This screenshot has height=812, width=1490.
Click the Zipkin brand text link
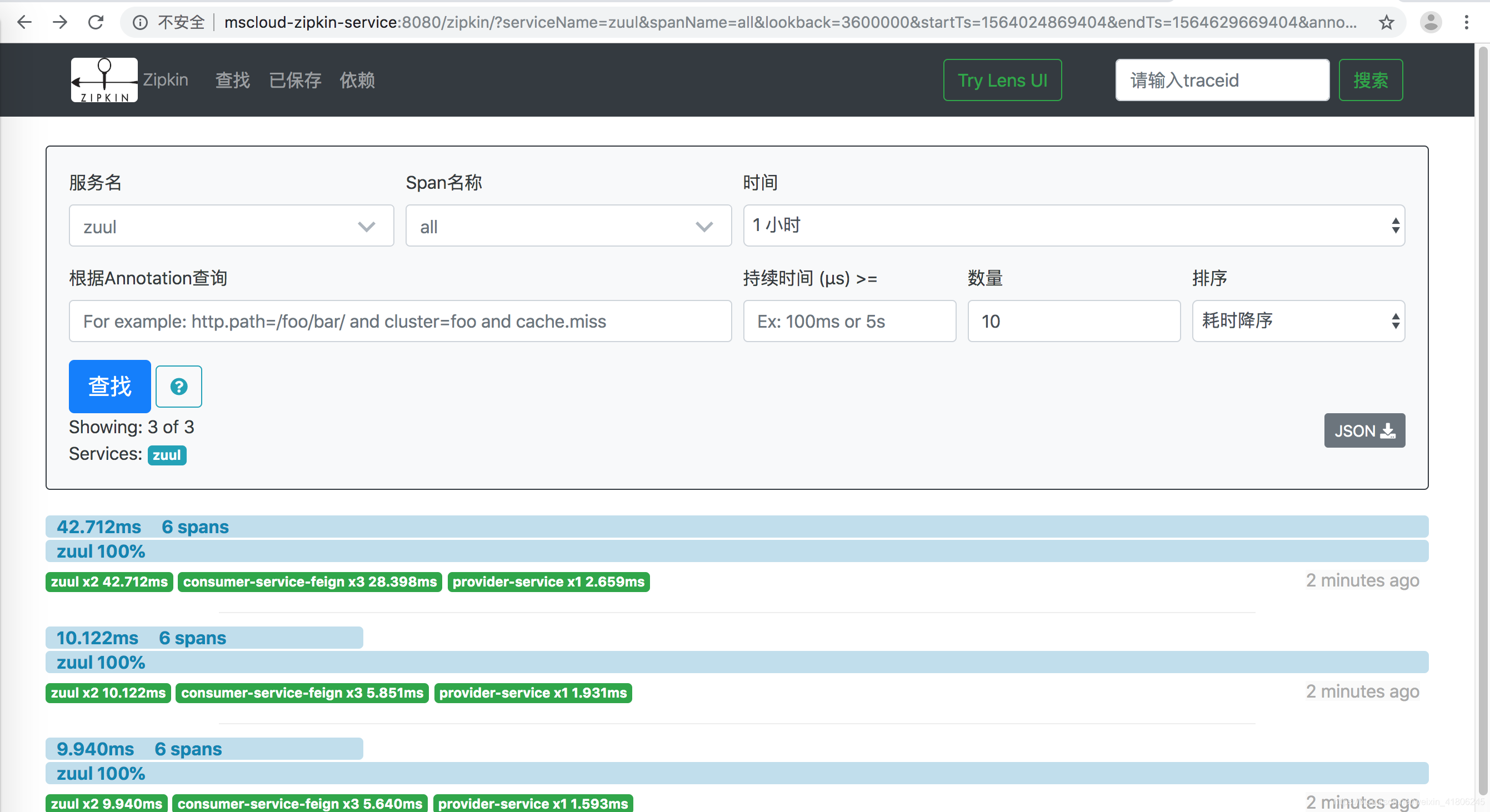pos(166,80)
